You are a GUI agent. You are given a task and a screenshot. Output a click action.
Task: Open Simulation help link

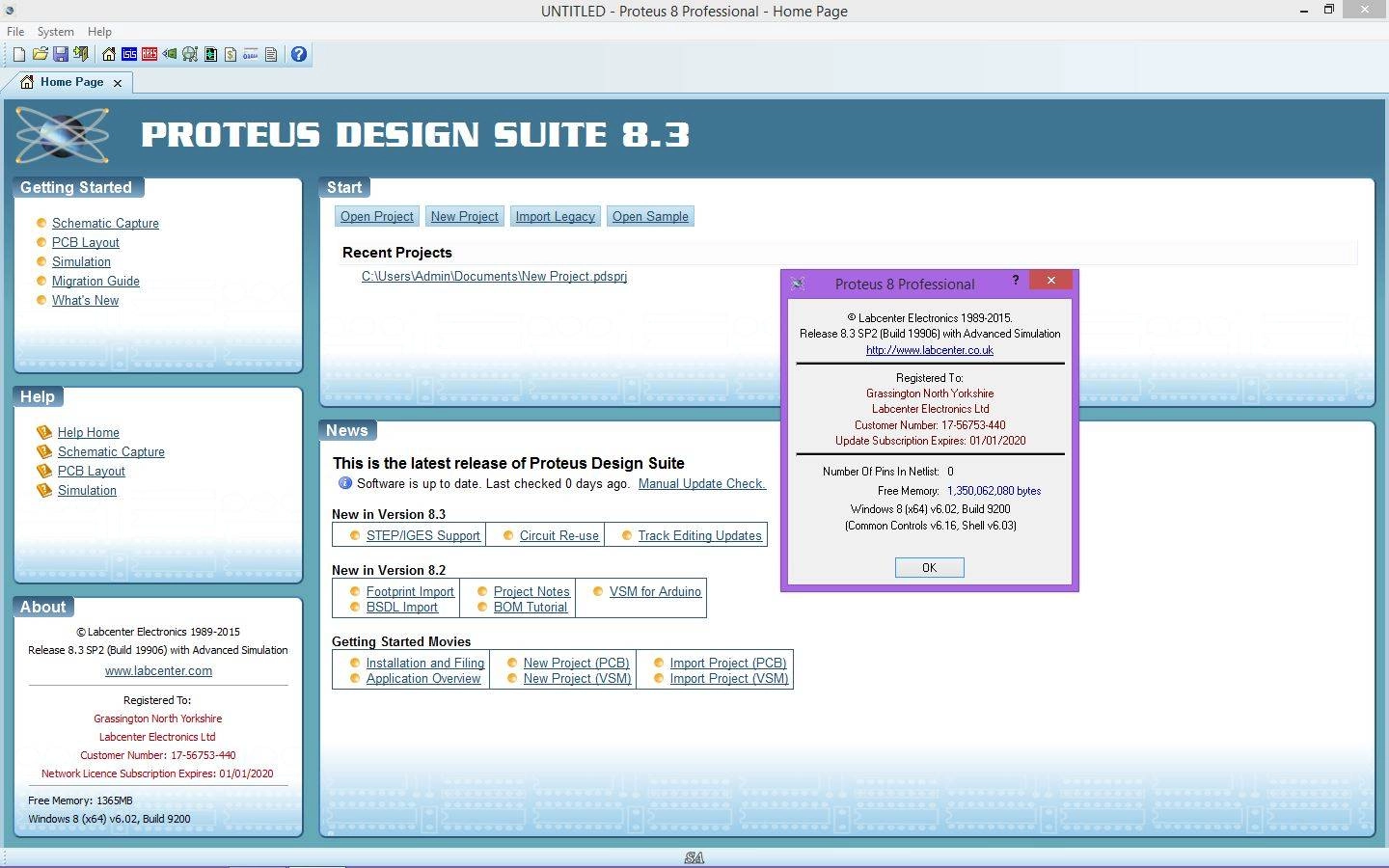[x=87, y=490]
